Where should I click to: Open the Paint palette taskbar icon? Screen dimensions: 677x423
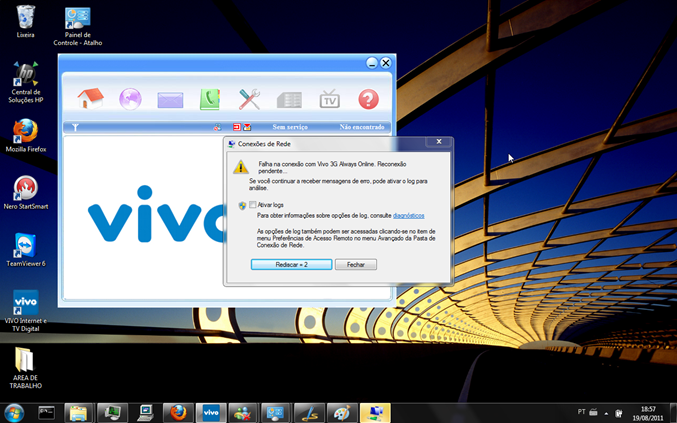(x=342, y=413)
